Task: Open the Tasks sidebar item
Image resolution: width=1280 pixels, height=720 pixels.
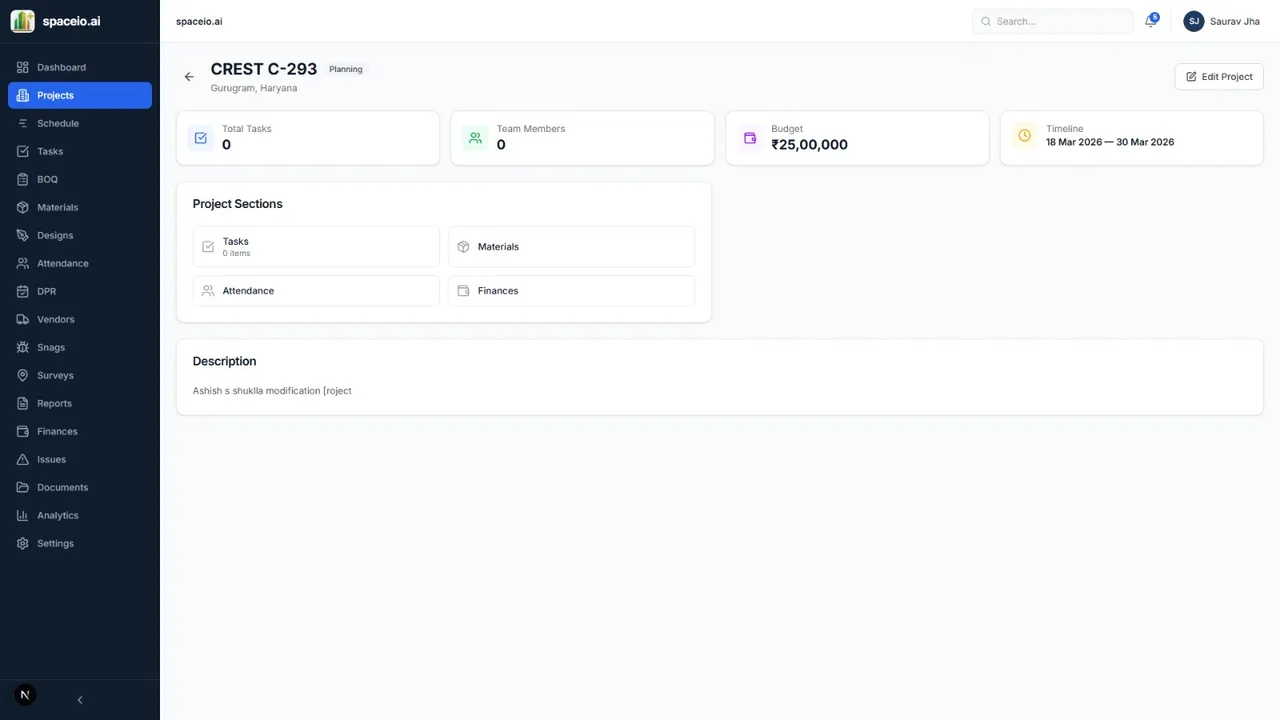Action: (80, 151)
